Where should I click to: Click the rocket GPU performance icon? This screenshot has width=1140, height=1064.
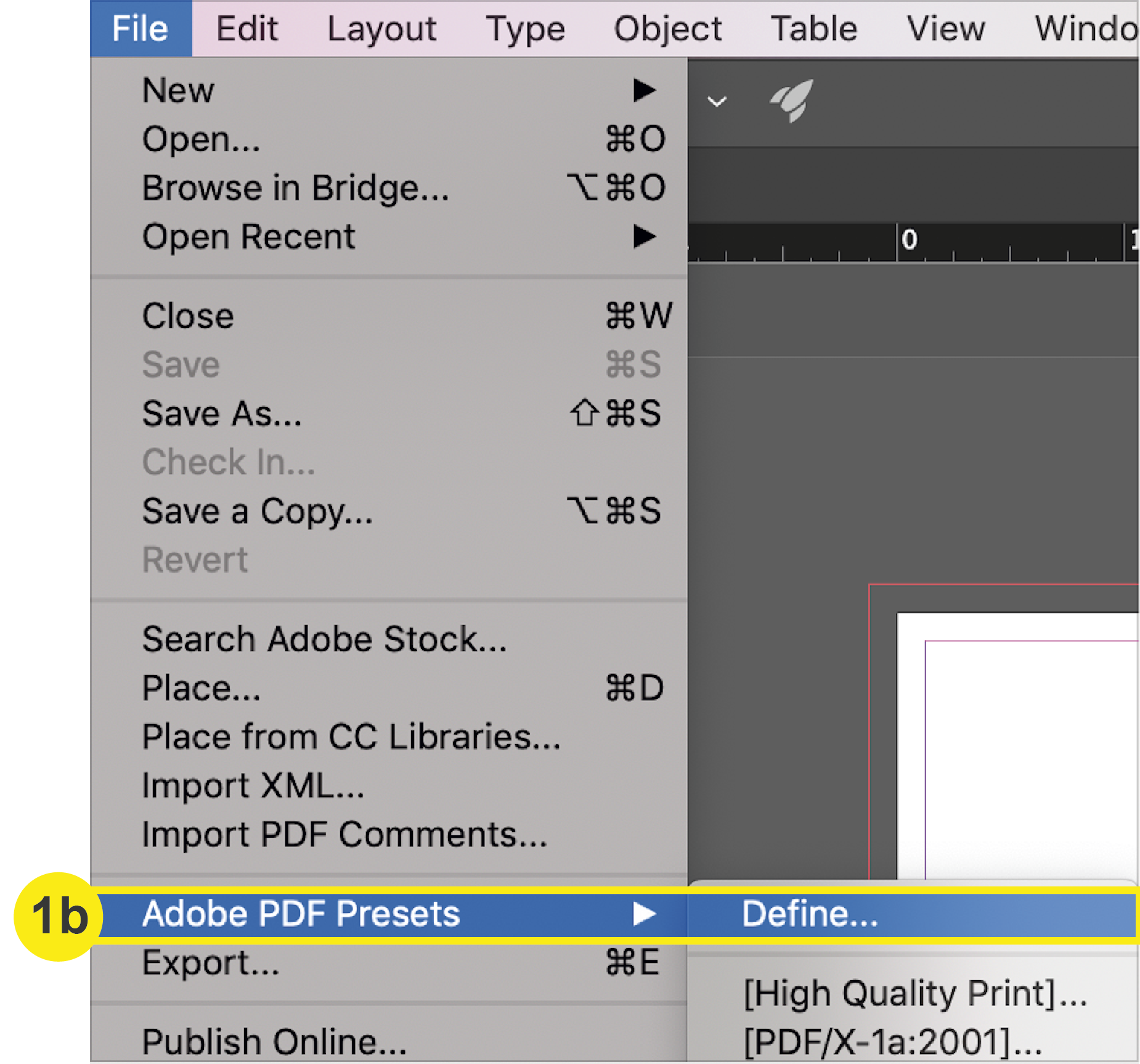click(x=792, y=100)
